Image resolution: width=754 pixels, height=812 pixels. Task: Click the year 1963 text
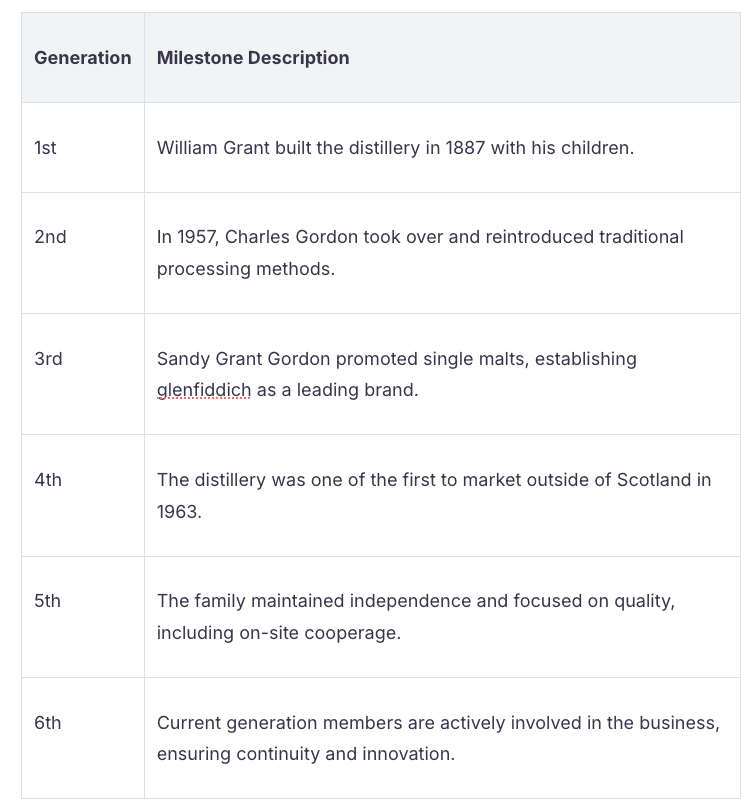(x=178, y=511)
